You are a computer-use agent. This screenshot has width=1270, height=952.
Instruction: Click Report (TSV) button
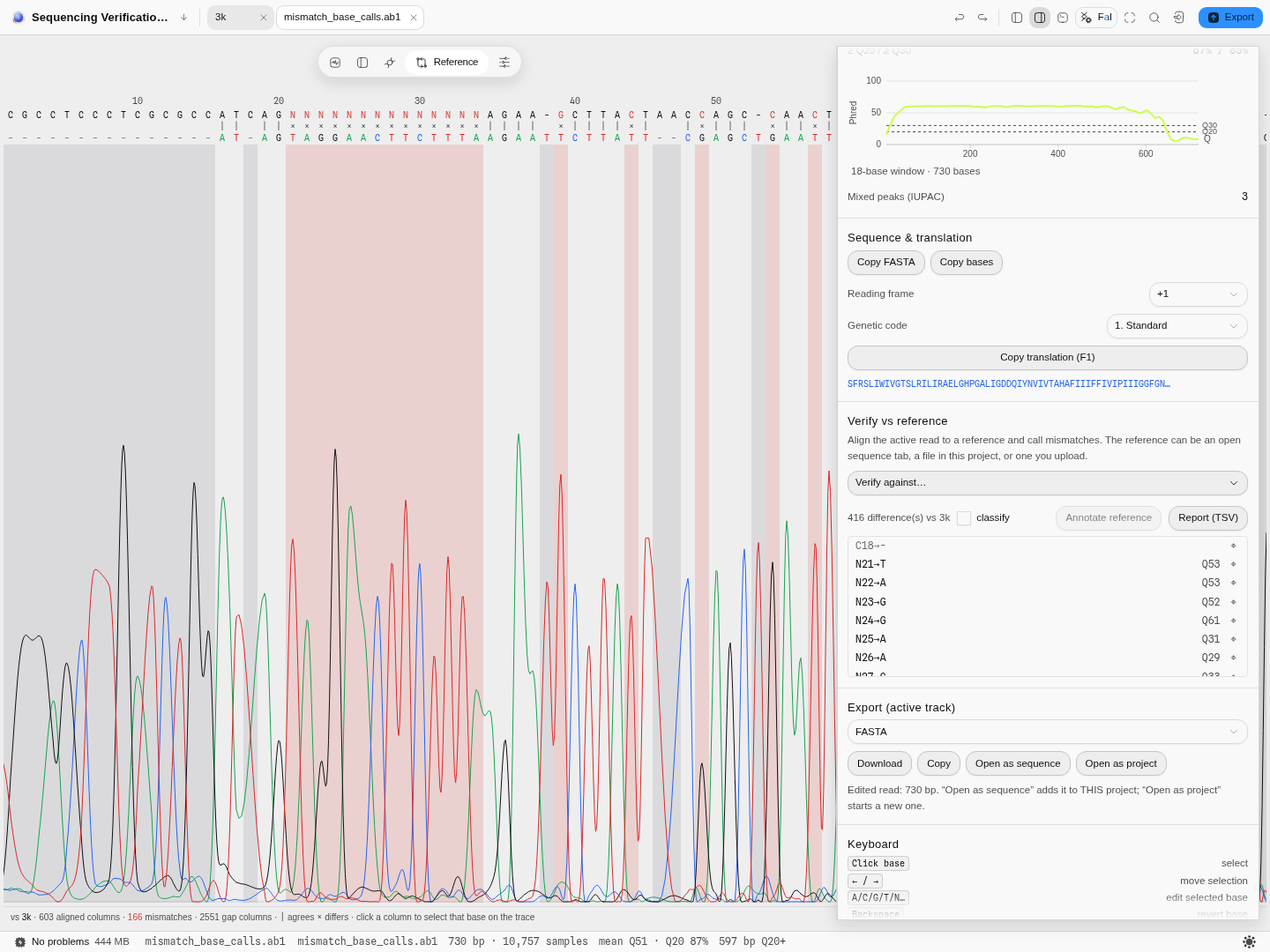click(x=1208, y=518)
